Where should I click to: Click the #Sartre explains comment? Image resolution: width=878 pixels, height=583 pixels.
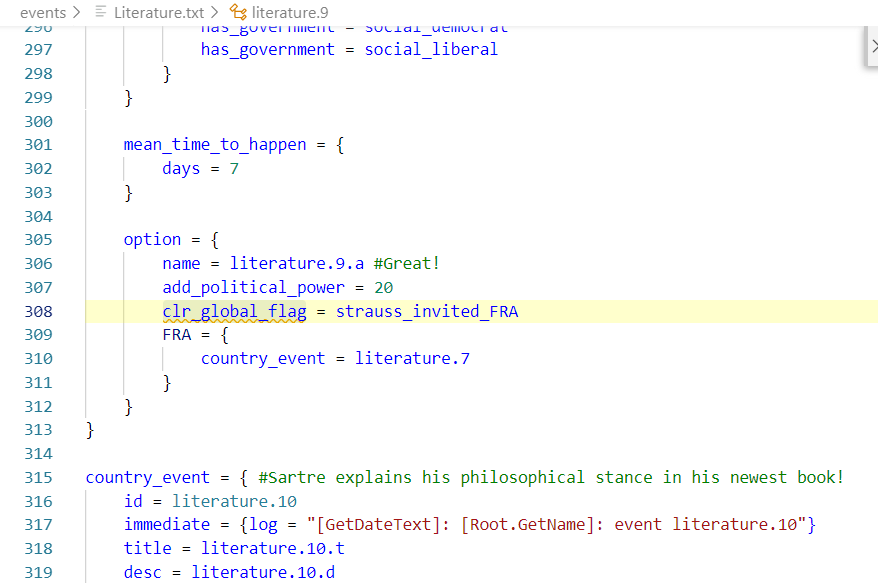click(x=551, y=478)
